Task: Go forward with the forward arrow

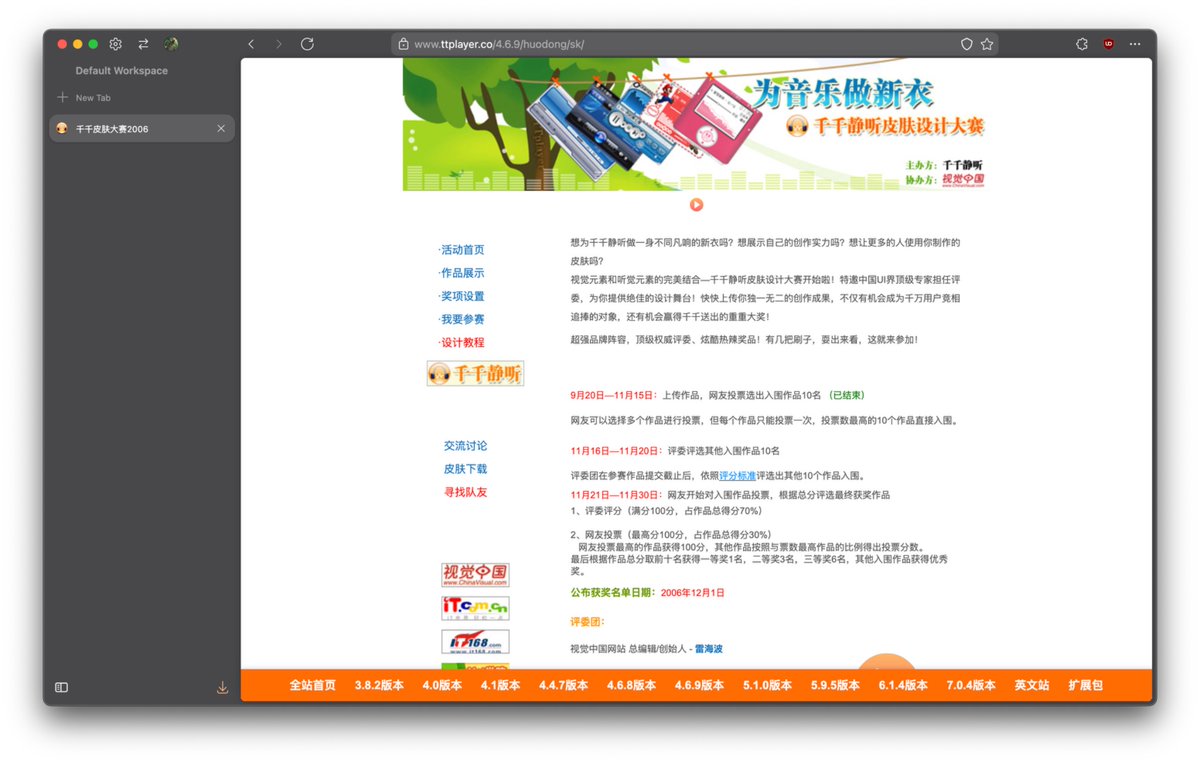Action: (x=279, y=44)
